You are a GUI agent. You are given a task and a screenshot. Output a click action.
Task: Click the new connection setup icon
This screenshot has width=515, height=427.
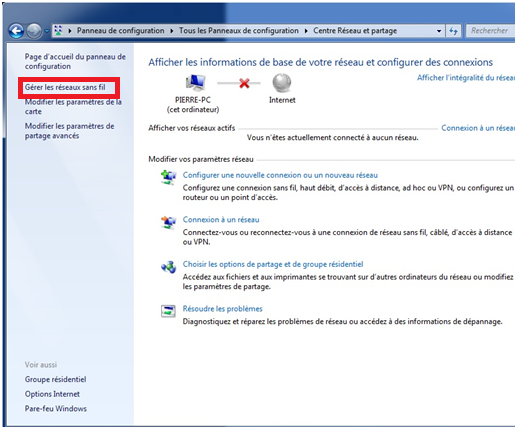click(168, 177)
